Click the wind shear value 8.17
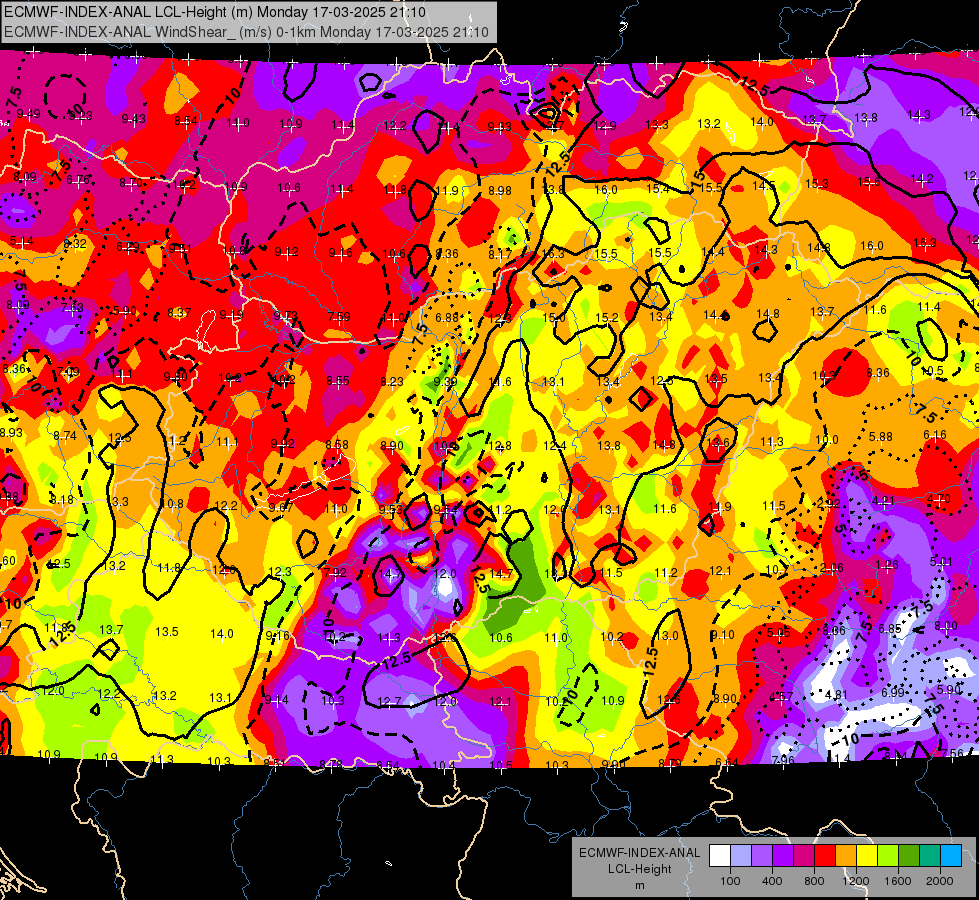This screenshot has height=900, width=979. [x=499, y=254]
